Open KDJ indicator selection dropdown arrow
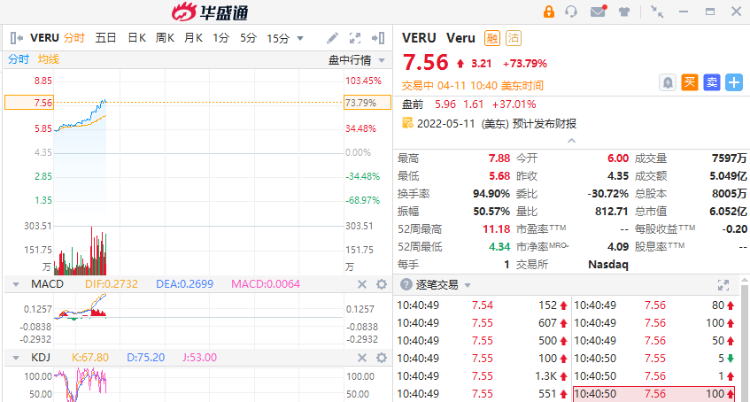The height and width of the screenshot is (402, 750). point(16,357)
